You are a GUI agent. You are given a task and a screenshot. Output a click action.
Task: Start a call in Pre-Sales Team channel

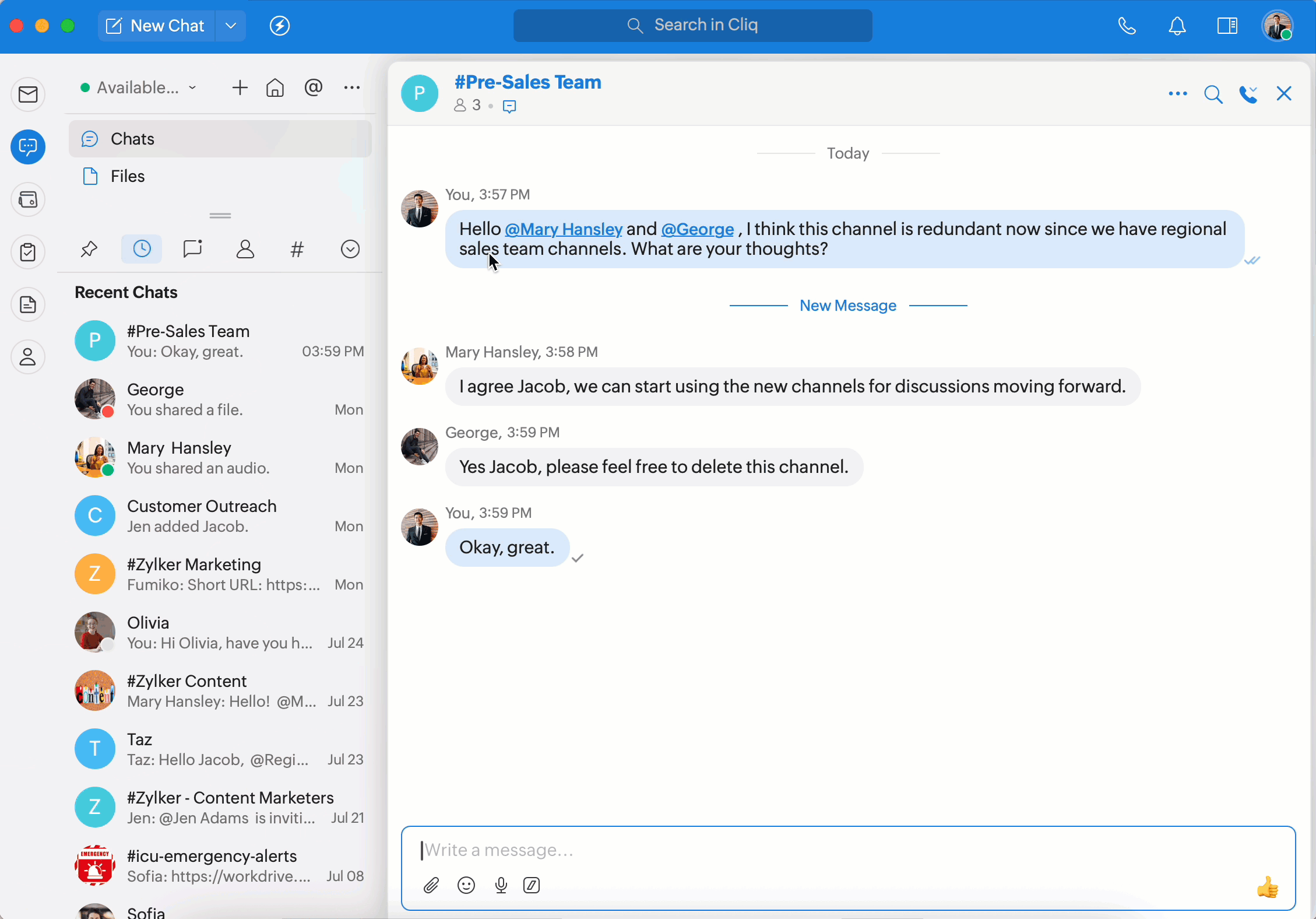(x=1248, y=94)
